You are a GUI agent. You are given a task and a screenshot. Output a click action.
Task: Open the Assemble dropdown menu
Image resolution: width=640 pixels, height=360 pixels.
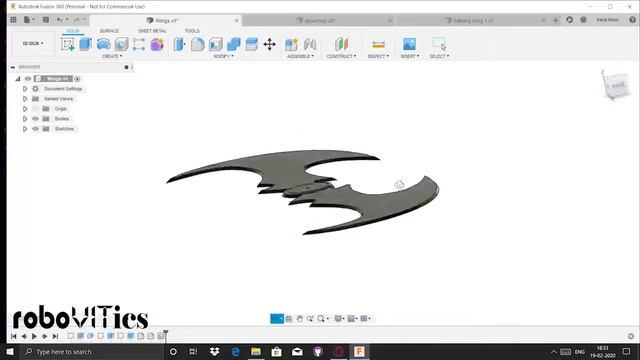[300, 56]
